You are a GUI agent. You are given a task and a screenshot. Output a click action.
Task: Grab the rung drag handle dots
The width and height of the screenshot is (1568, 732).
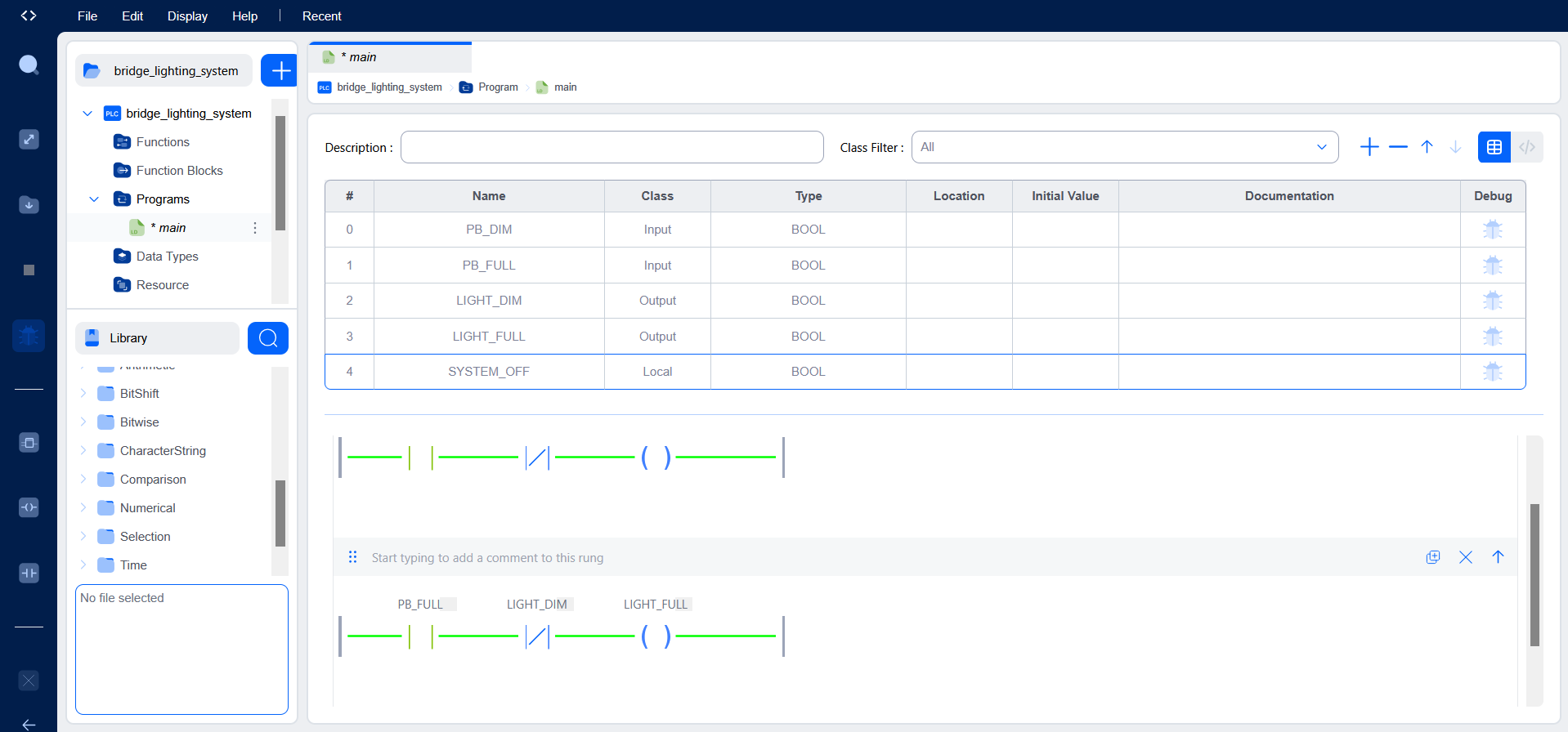[352, 557]
